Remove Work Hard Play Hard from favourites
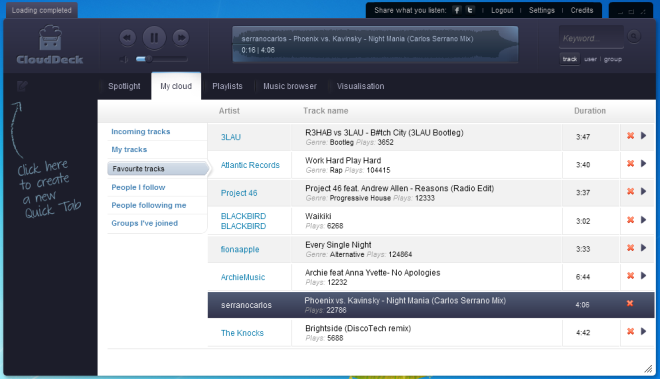The image size is (660, 379). (630, 163)
